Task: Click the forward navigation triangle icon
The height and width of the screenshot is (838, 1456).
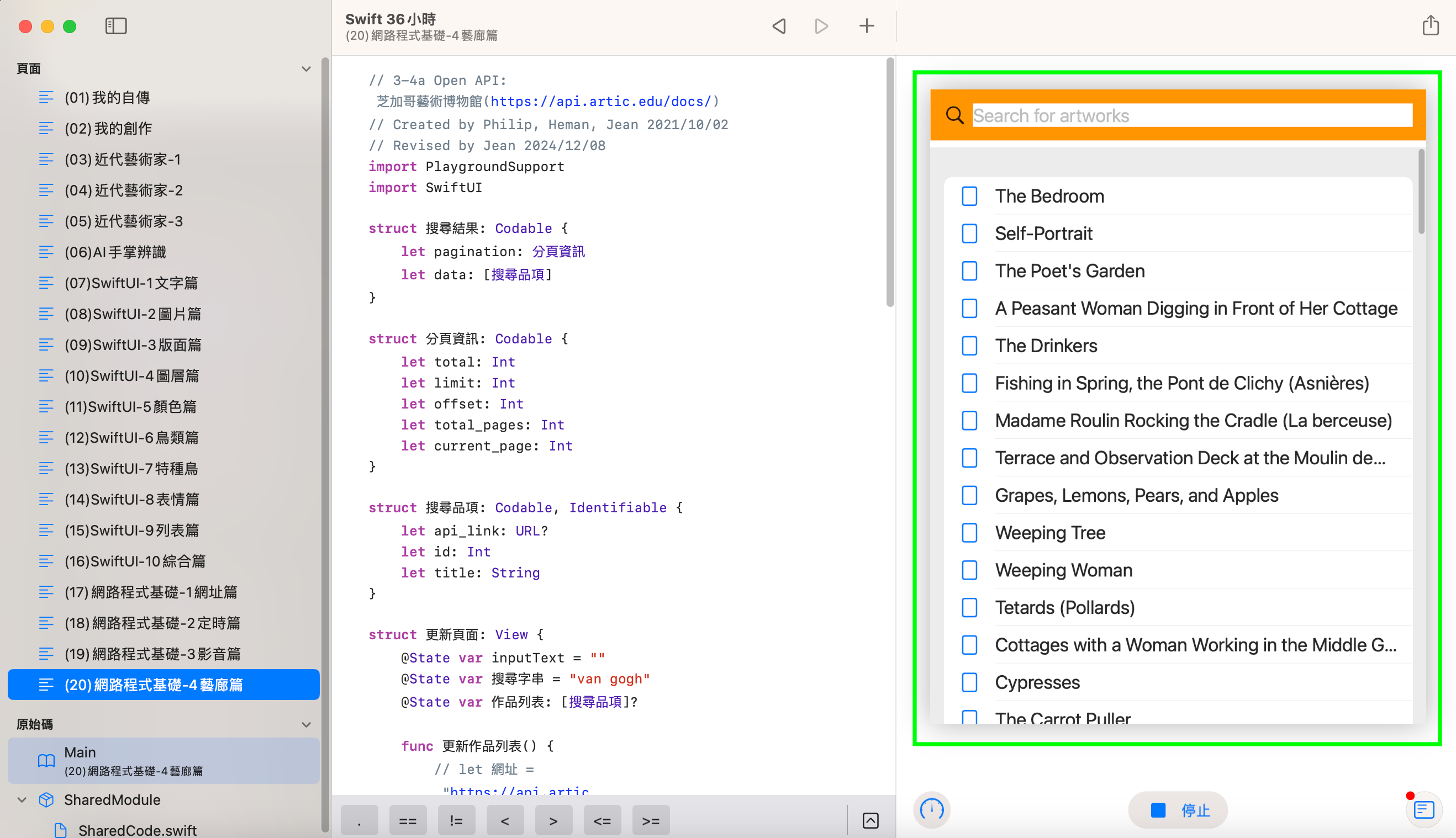Action: [x=821, y=26]
